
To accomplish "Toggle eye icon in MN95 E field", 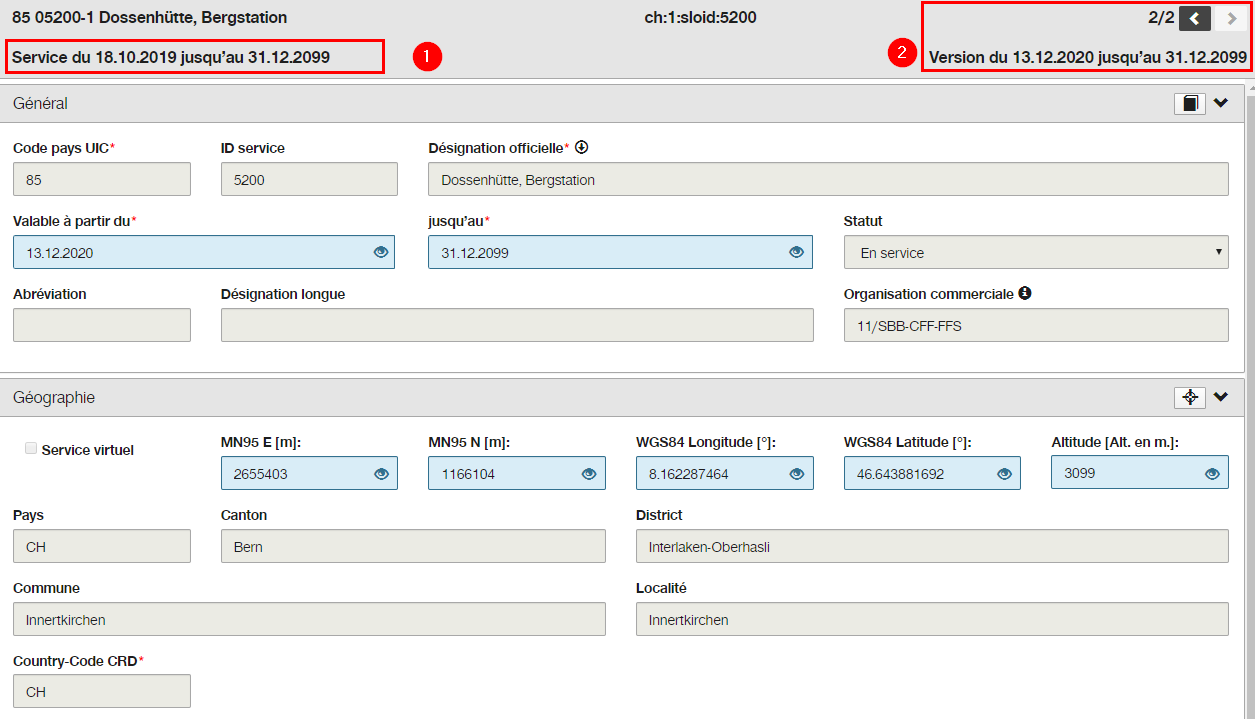I will pyautogui.click(x=381, y=474).
